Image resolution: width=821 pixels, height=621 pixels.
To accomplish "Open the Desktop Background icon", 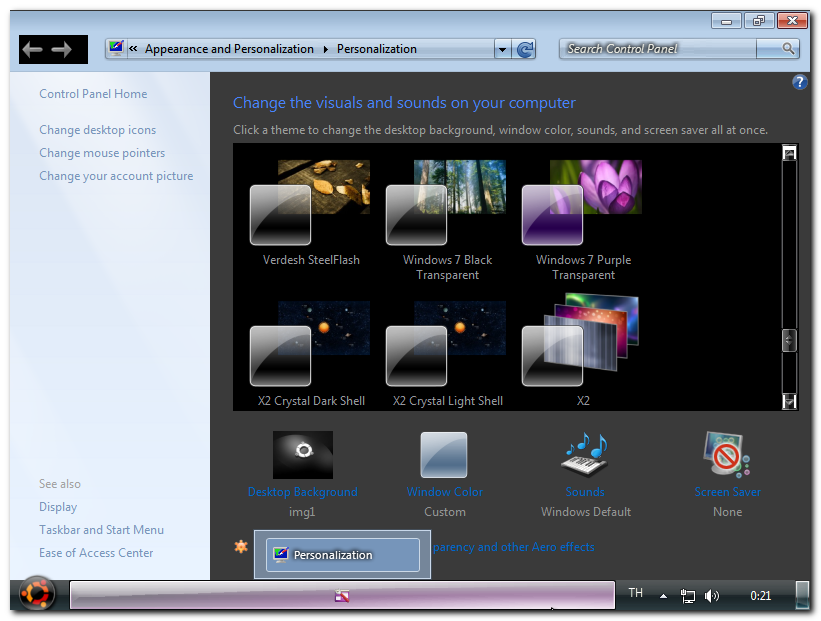I will click(303, 454).
